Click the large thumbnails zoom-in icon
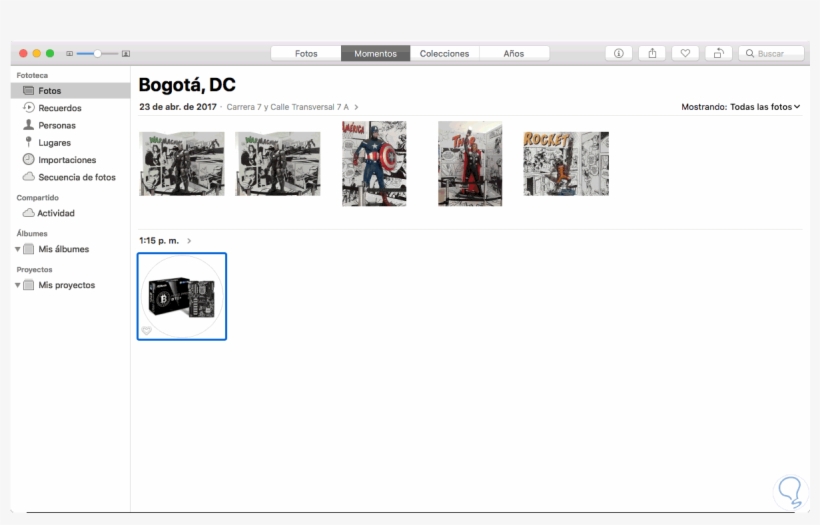This screenshot has width=820, height=525. click(x=126, y=53)
